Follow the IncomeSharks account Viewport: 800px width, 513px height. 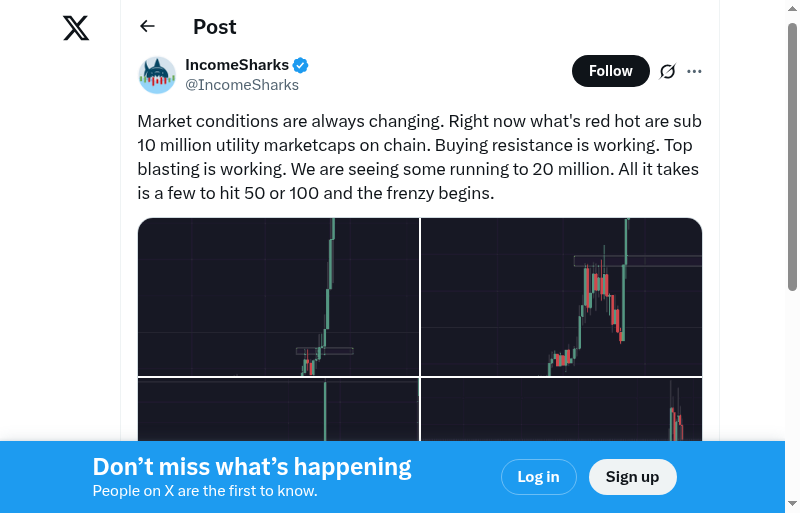click(610, 71)
